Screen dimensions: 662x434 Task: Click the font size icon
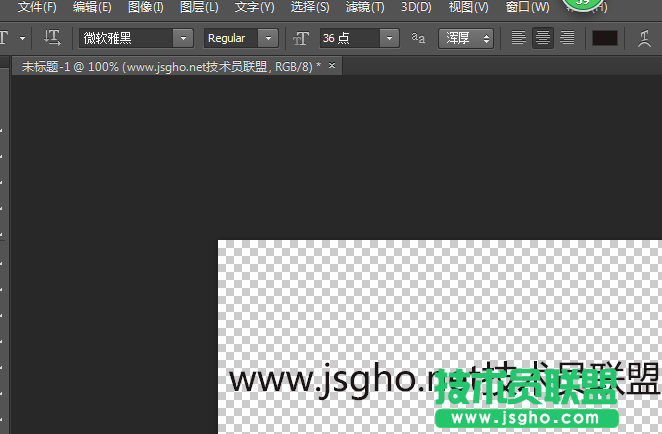click(x=301, y=38)
